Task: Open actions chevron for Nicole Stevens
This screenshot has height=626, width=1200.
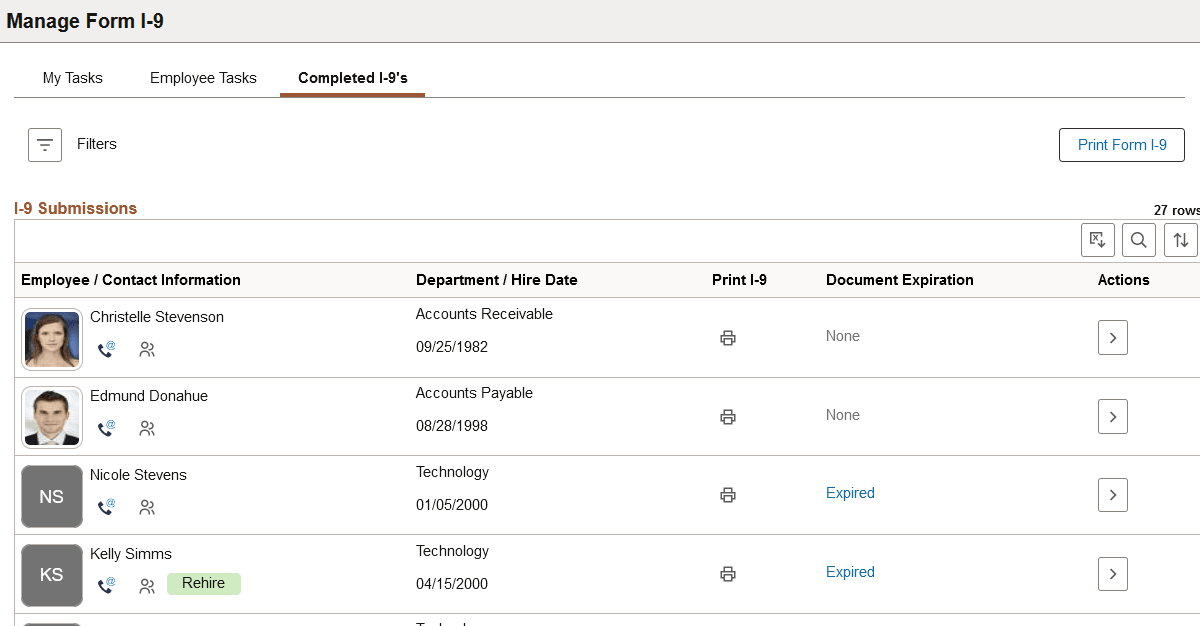Action: 1113,495
